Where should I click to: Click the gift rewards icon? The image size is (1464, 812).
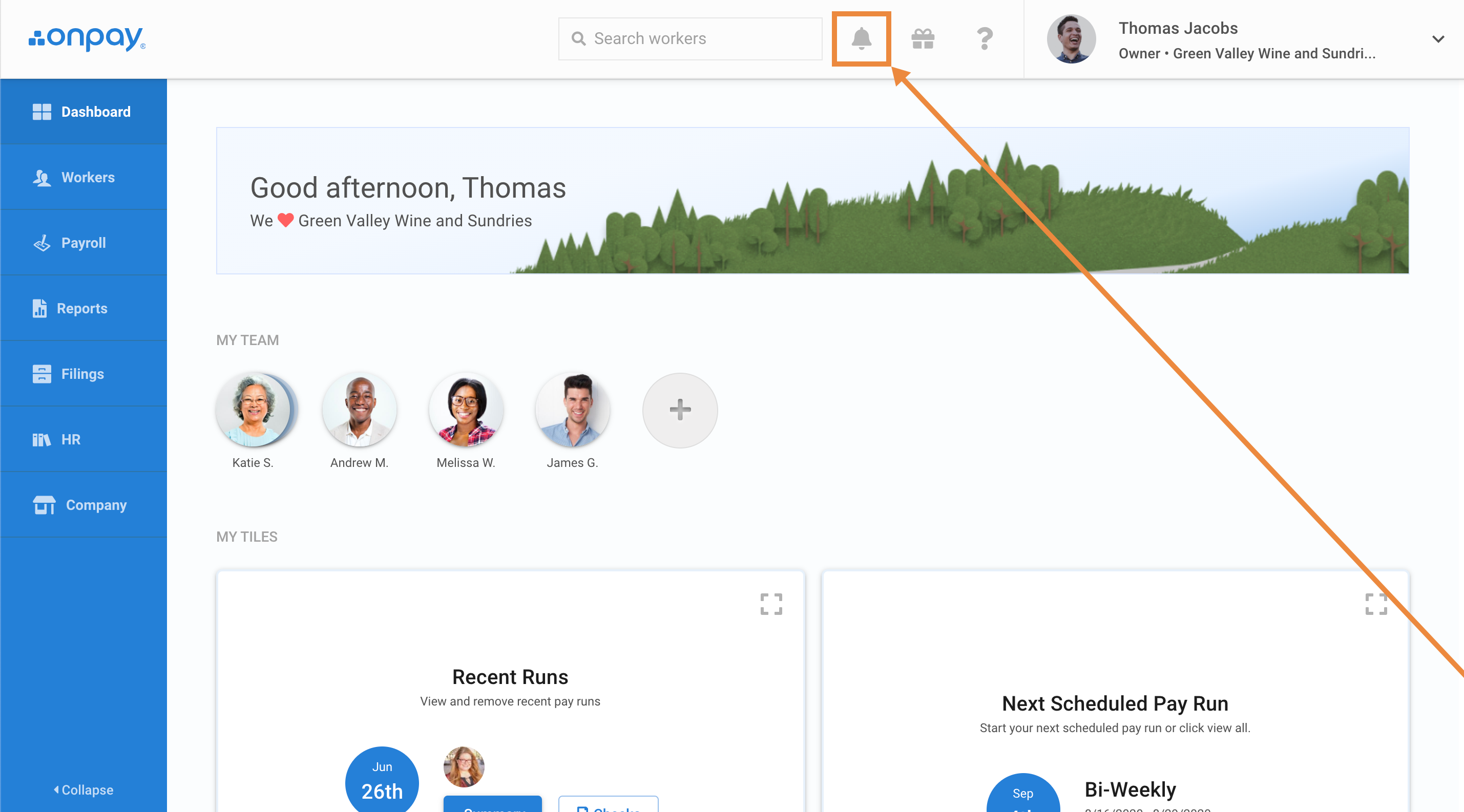coord(923,38)
